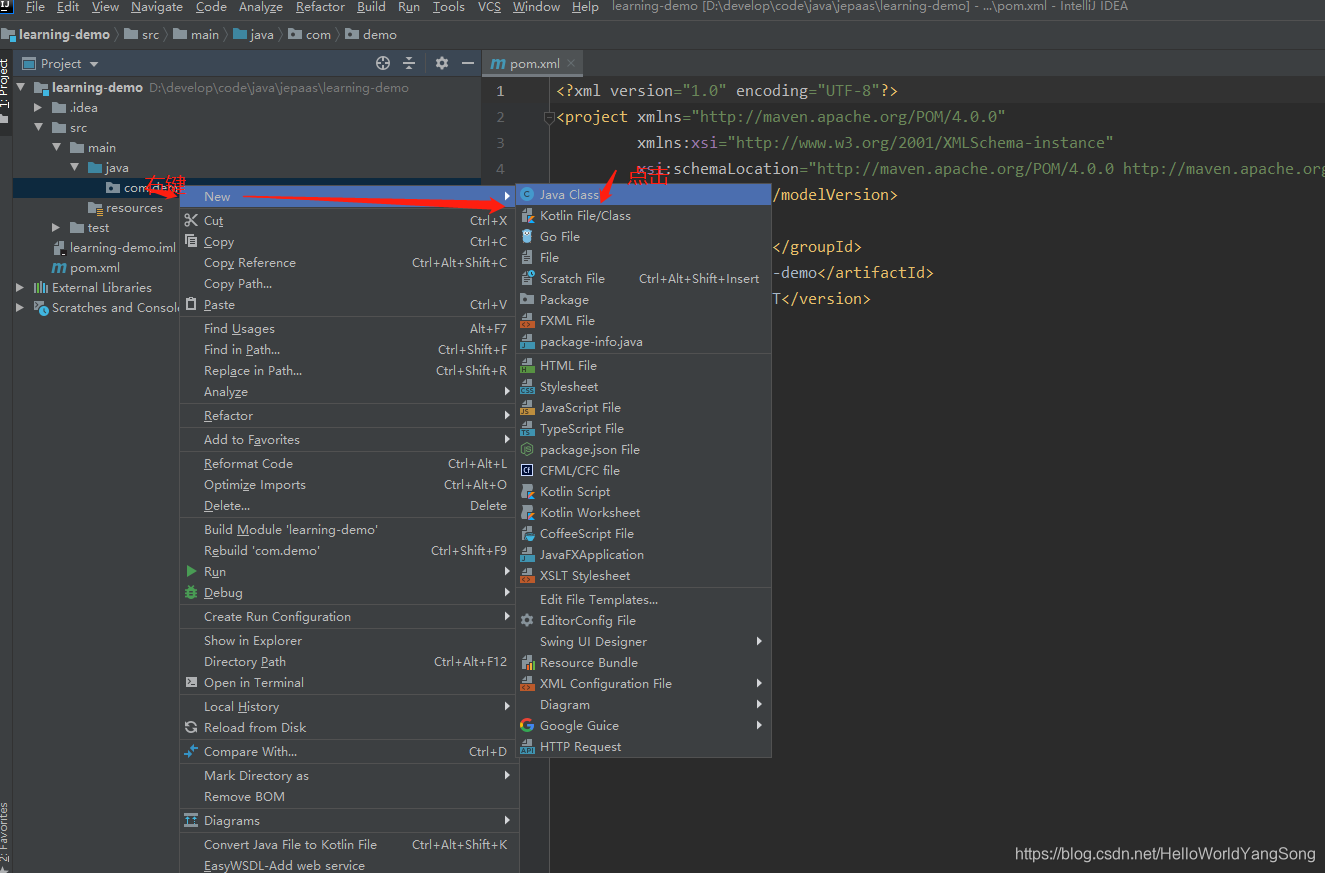Click the Cut scissors icon
Viewport: 1325px width, 873px height.
point(191,220)
